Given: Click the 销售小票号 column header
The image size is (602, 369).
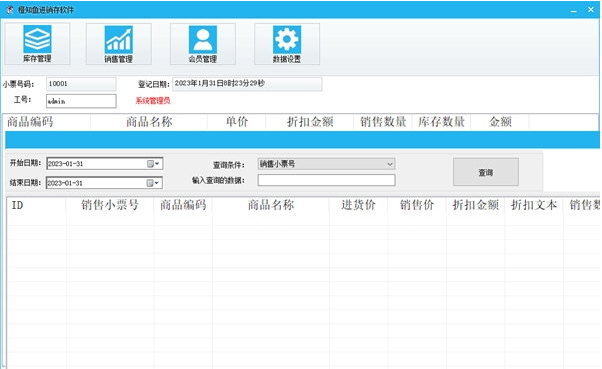Looking at the screenshot, I should tap(110, 205).
